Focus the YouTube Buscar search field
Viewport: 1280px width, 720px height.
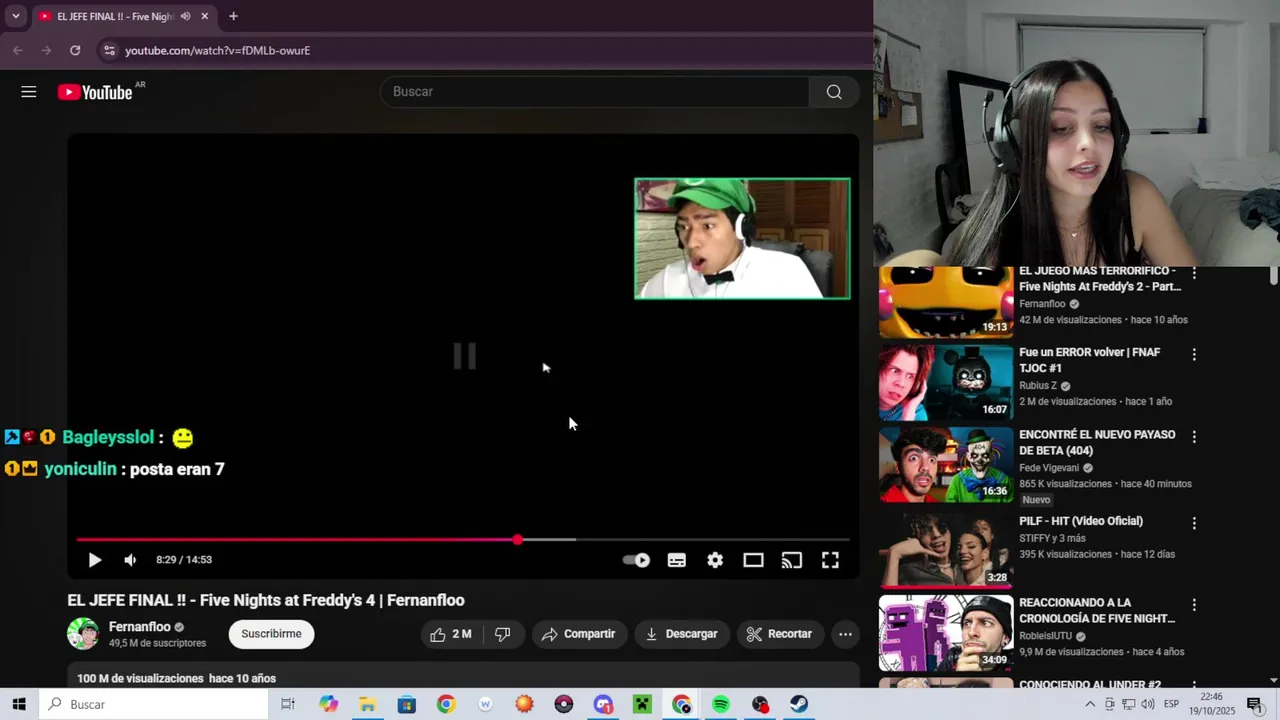(x=594, y=92)
